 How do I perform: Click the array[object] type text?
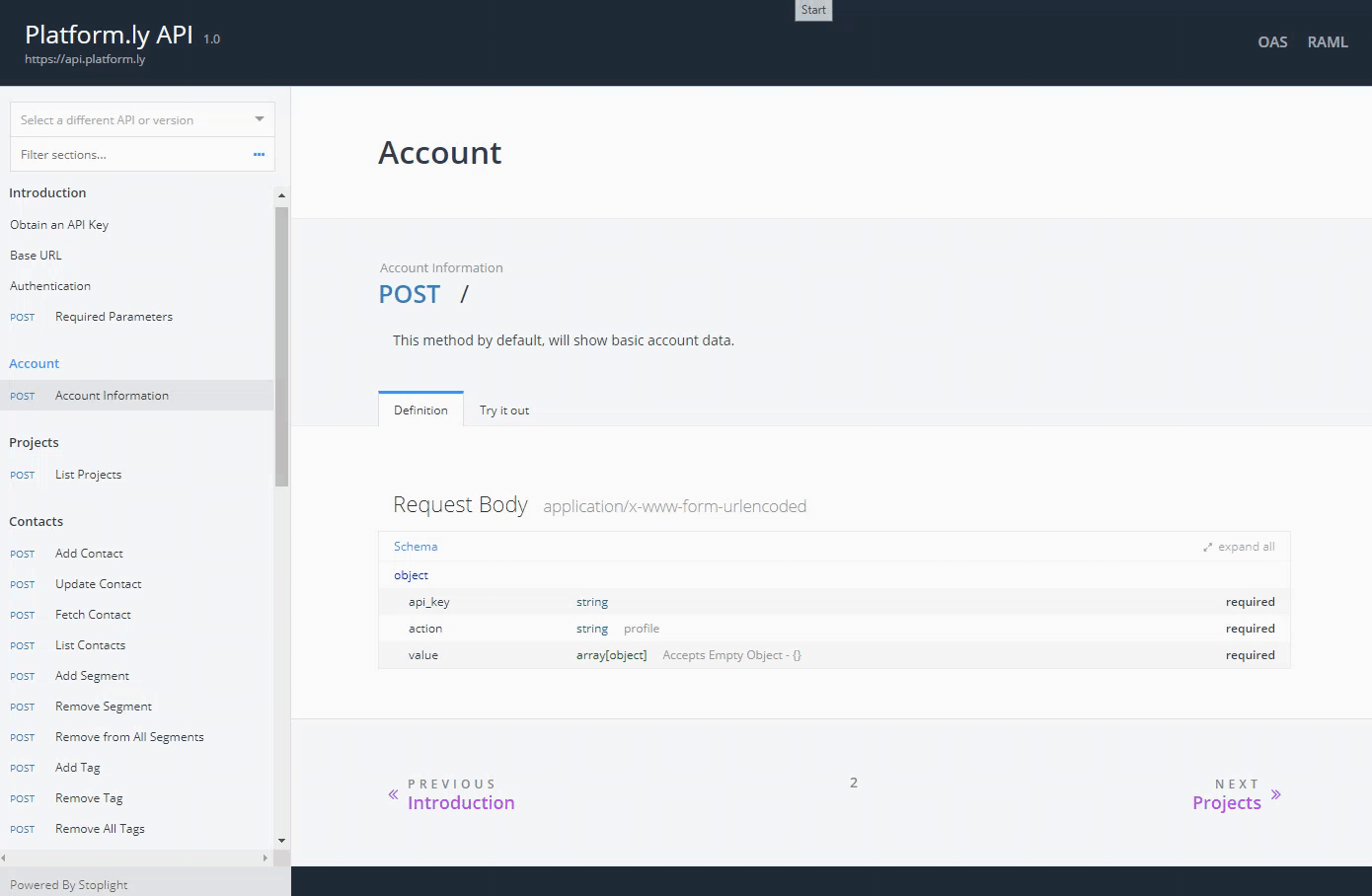click(x=611, y=654)
